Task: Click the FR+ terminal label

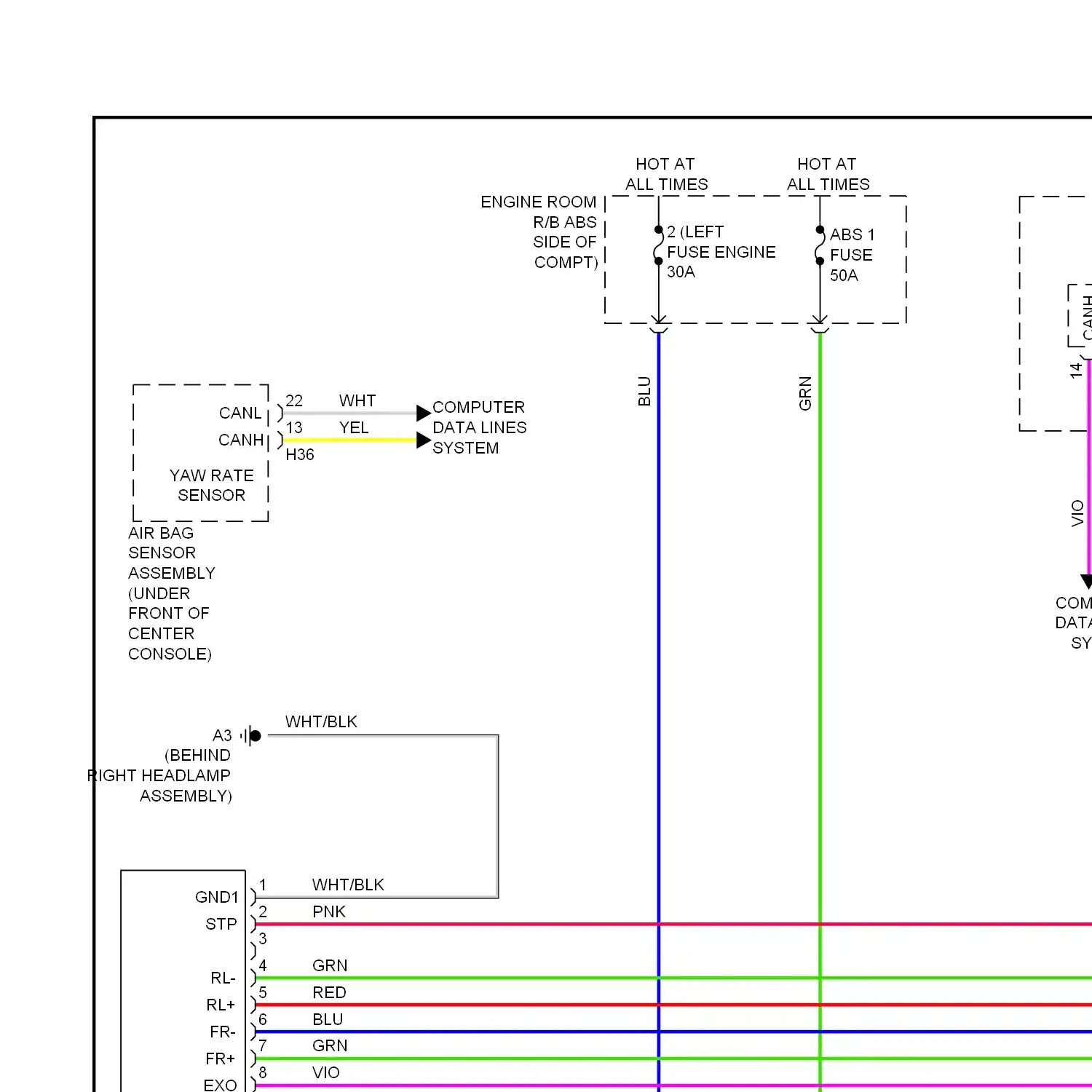Action: pos(221,1059)
